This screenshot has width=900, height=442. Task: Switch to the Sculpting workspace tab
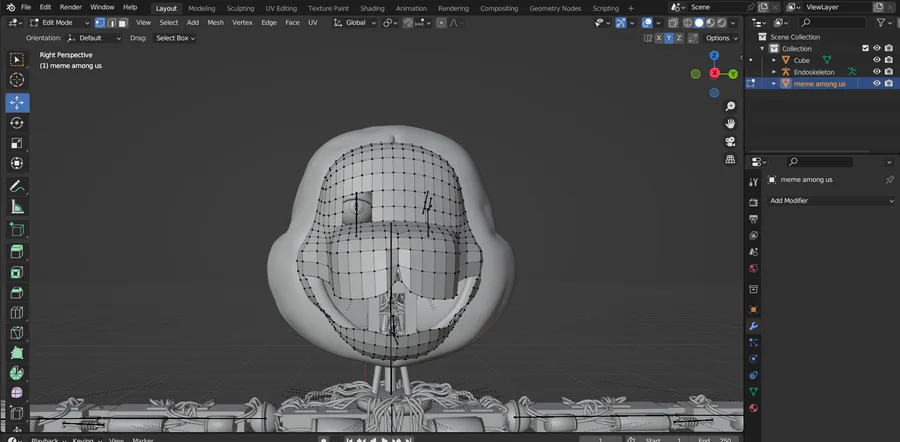pos(240,9)
